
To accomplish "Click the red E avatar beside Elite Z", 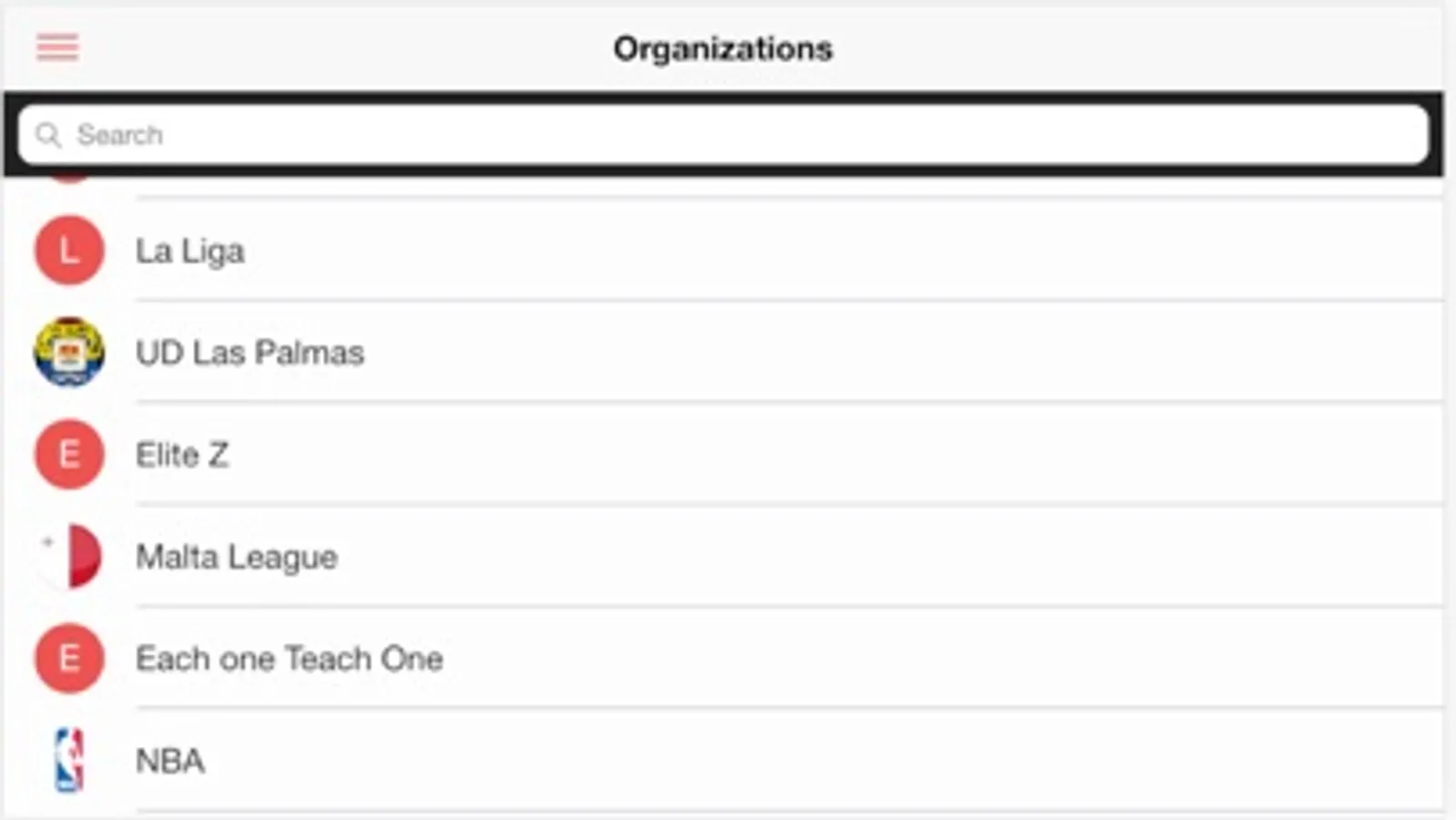I will coord(69,454).
